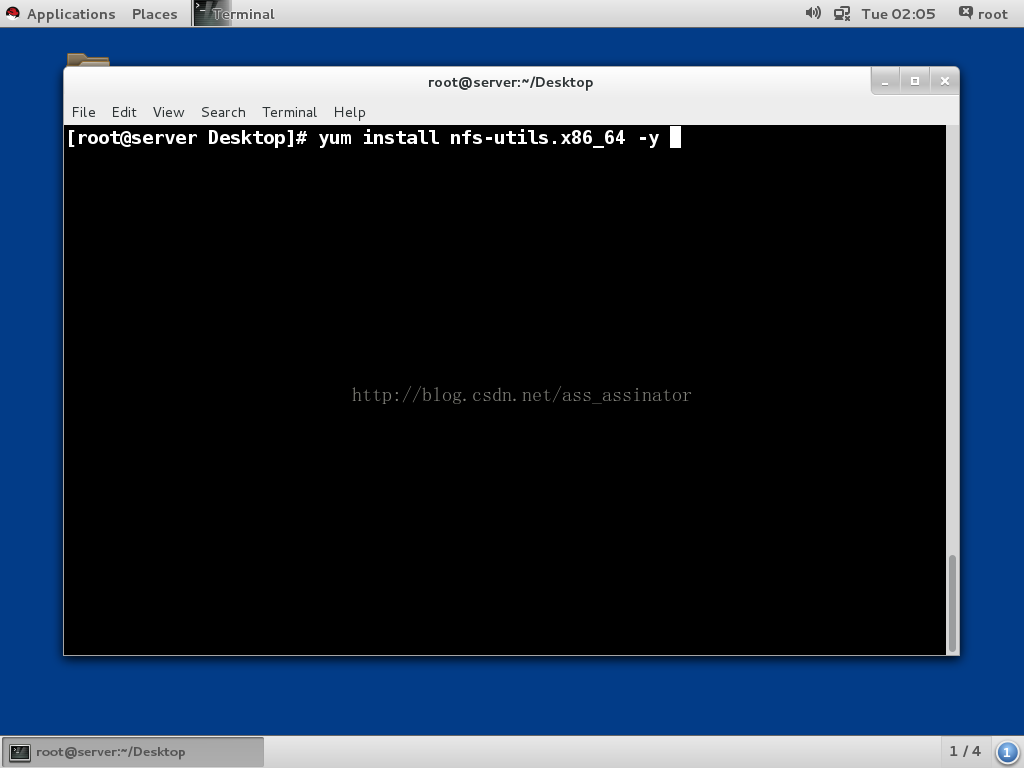Select root@server:~/Desktop taskbar button
This screenshot has width=1024, height=768.
pyautogui.click(x=133, y=752)
